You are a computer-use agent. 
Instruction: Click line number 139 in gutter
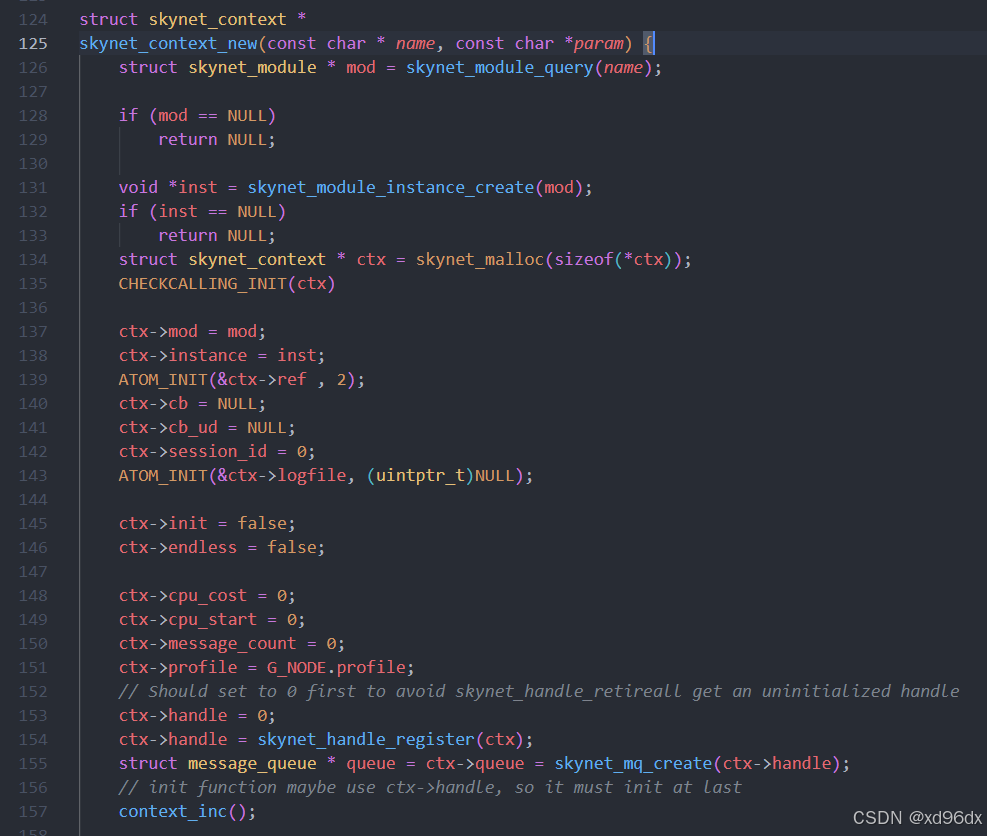(x=33, y=380)
